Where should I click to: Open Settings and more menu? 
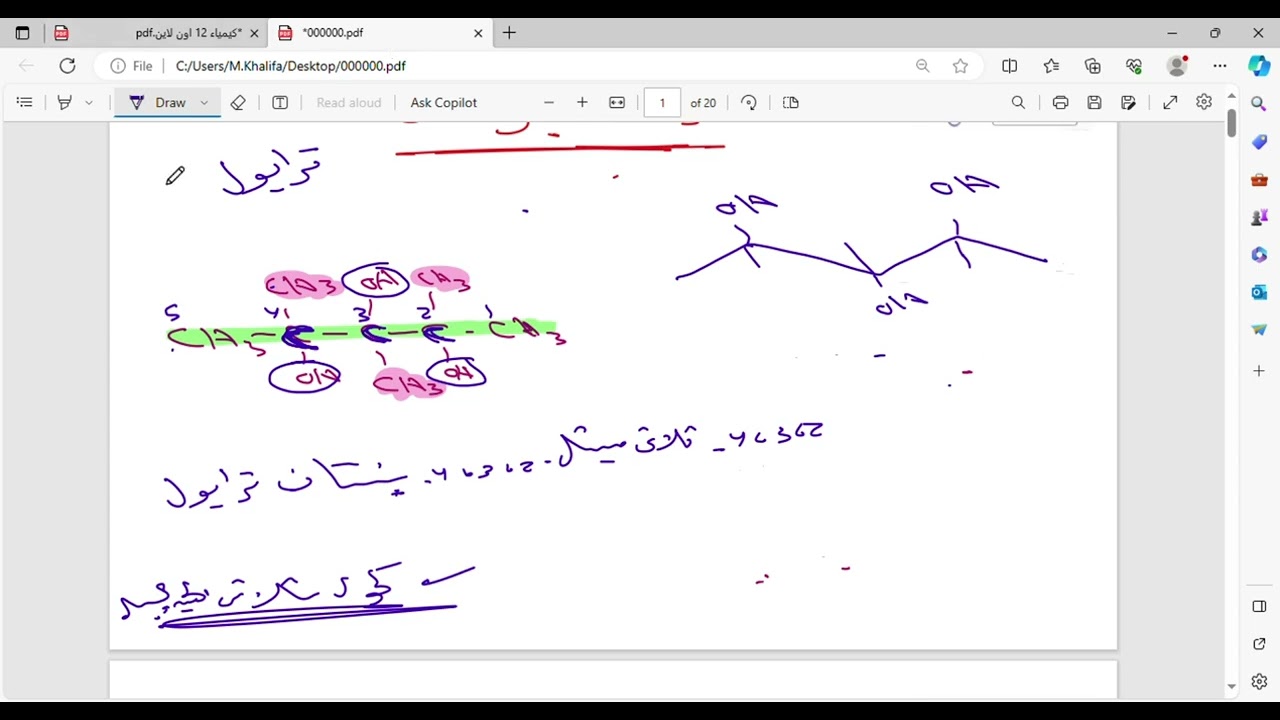pyautogui.click(x=1220, y=66)
